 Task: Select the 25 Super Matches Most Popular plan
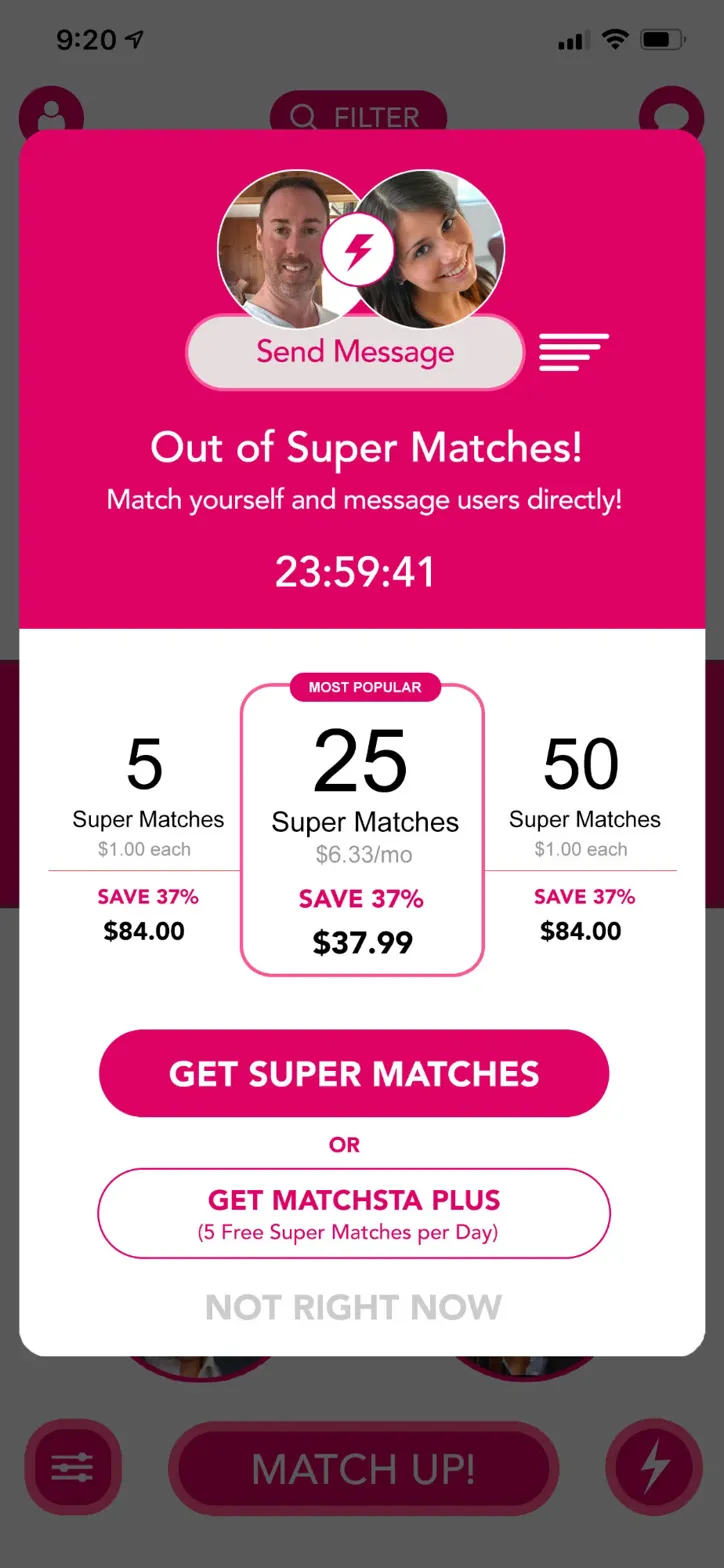click(361, 820)
